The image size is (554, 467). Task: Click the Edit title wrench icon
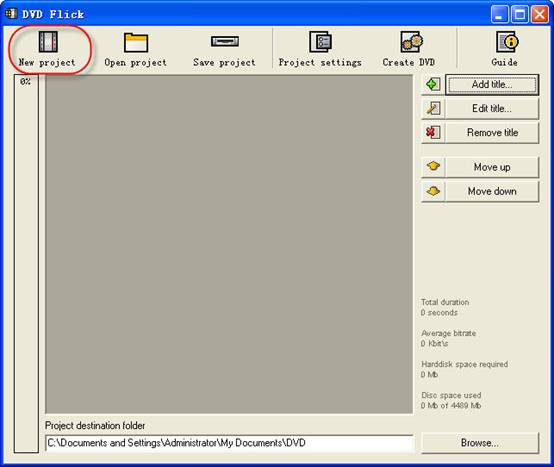click(433, 108)
